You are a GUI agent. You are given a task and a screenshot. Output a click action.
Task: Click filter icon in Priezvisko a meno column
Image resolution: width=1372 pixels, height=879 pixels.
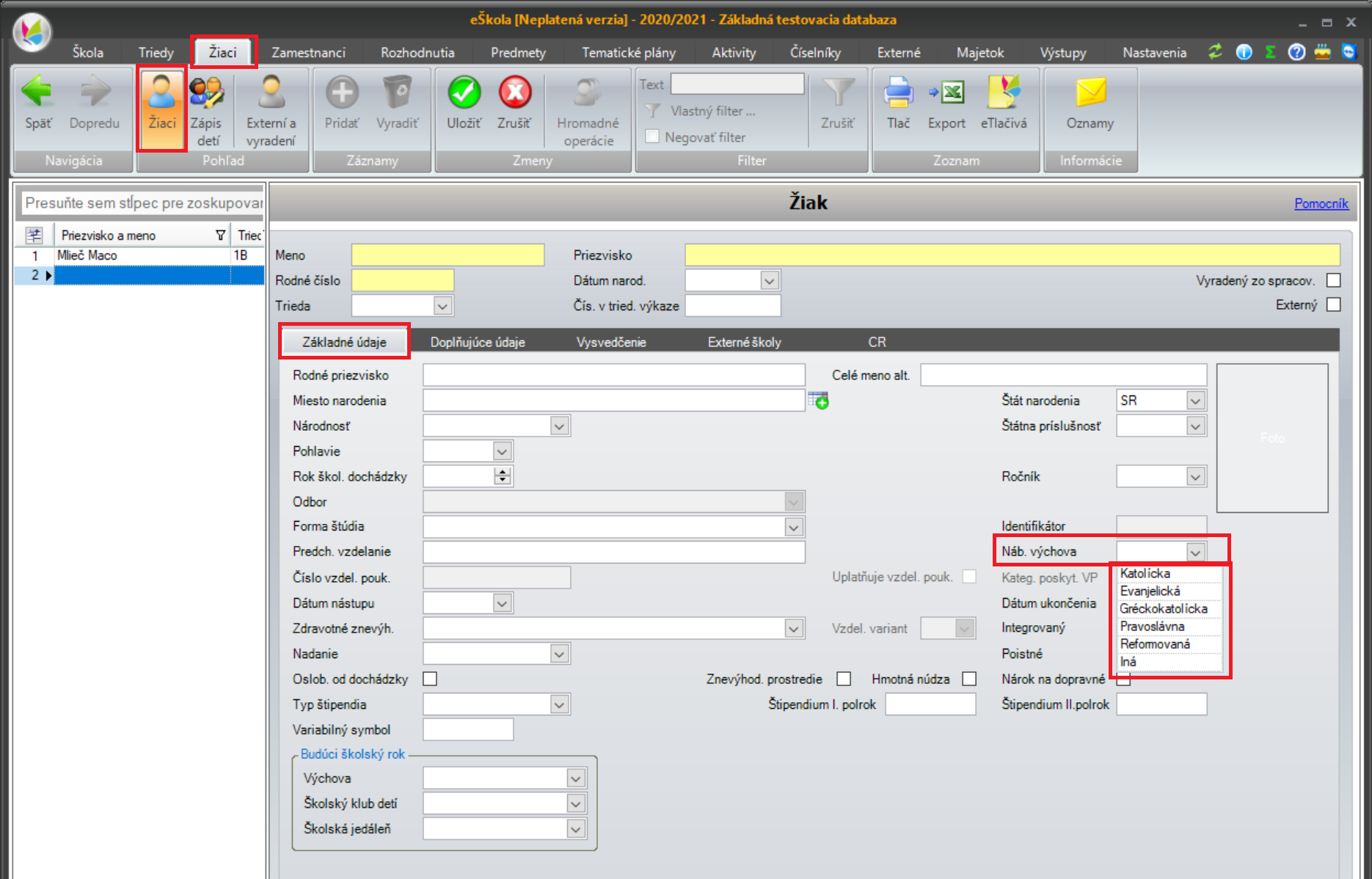click(x=220, y=236)
